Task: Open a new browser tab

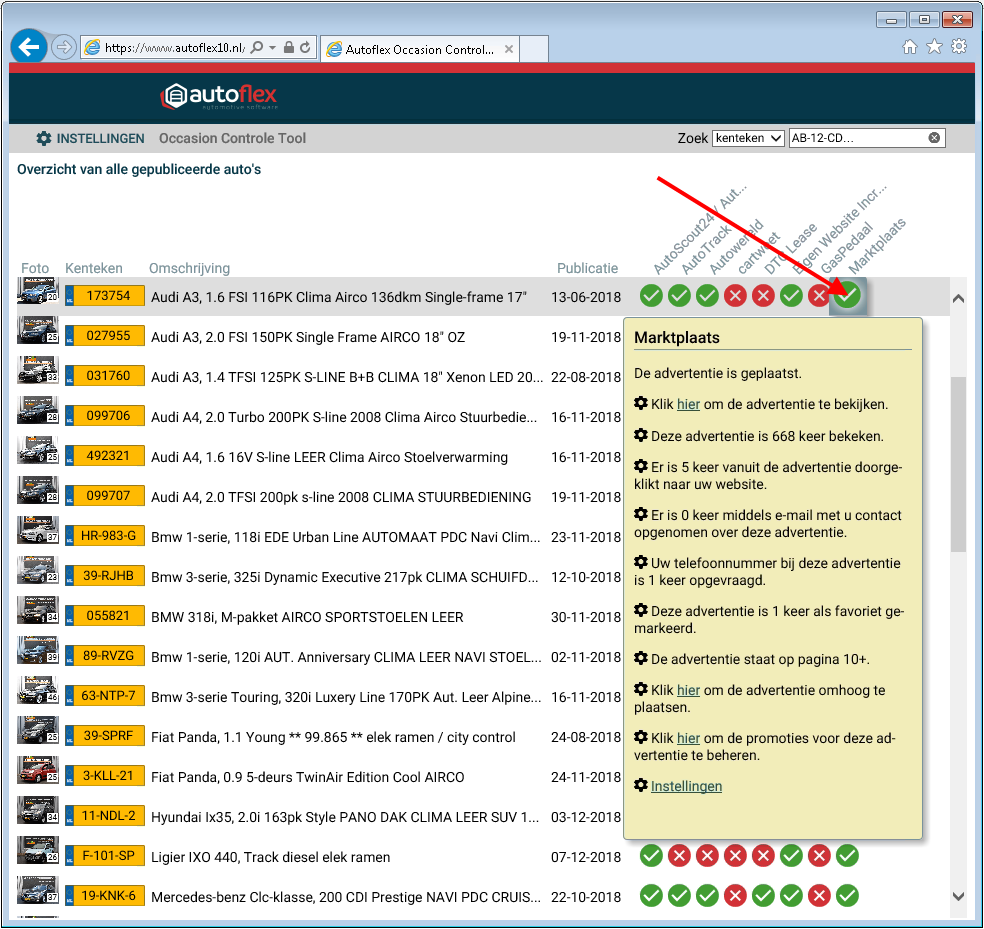Action: click(534, 49)
